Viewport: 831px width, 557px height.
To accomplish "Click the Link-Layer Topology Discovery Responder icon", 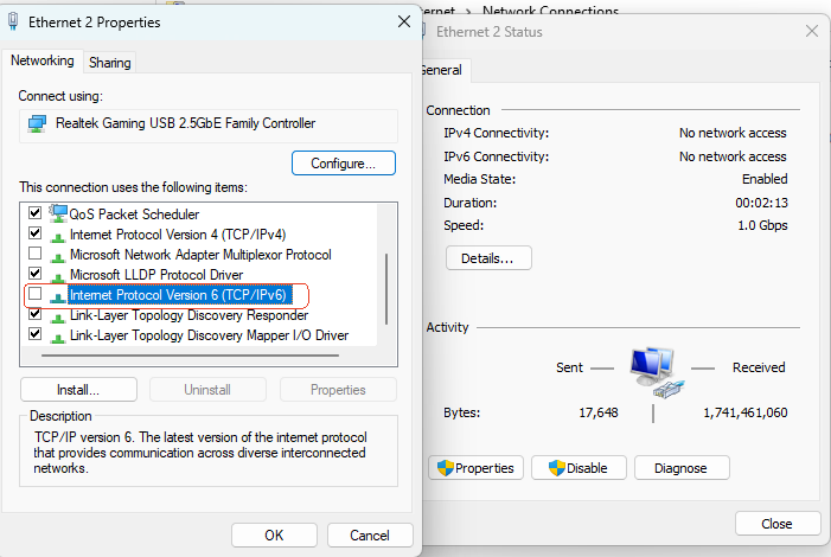I will point(58,316).
